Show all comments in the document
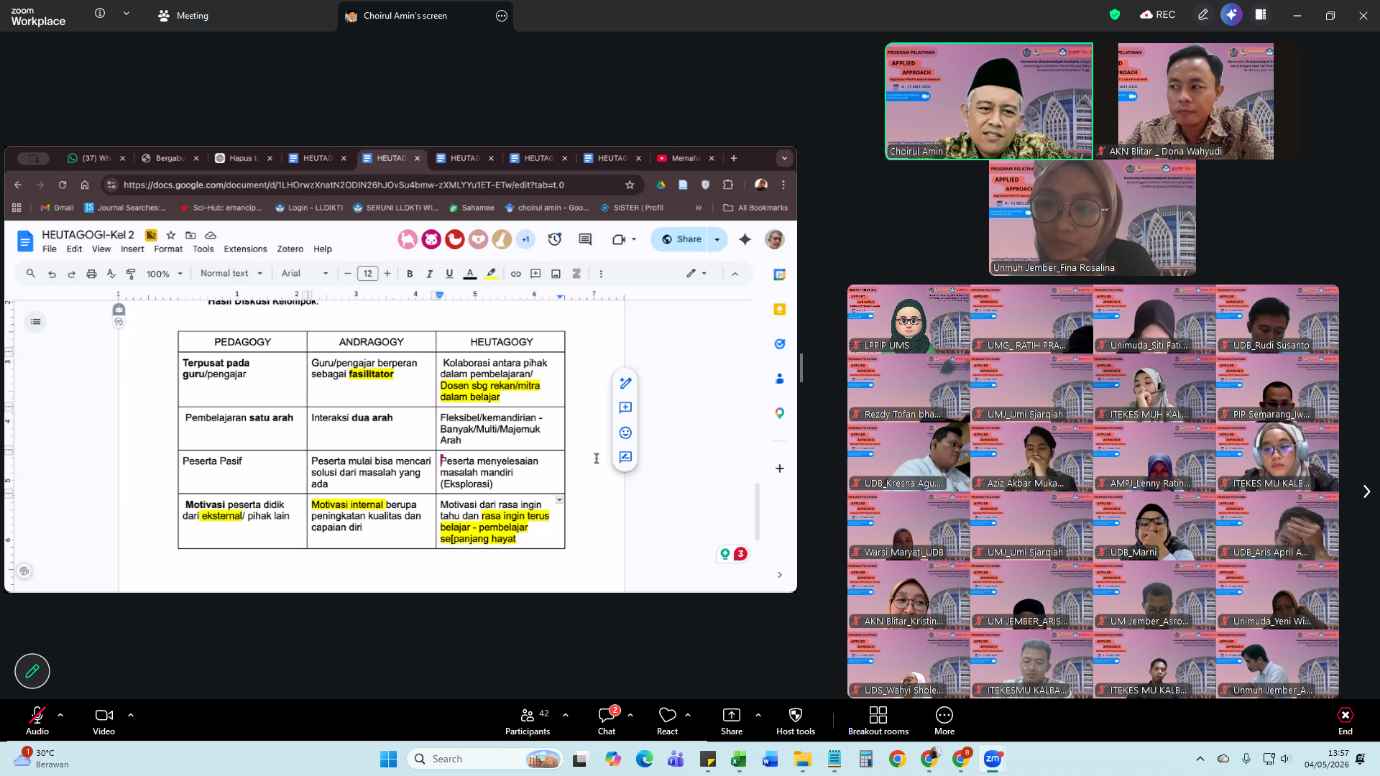Viewport: 1380px width, 776px height. point(585,239)
